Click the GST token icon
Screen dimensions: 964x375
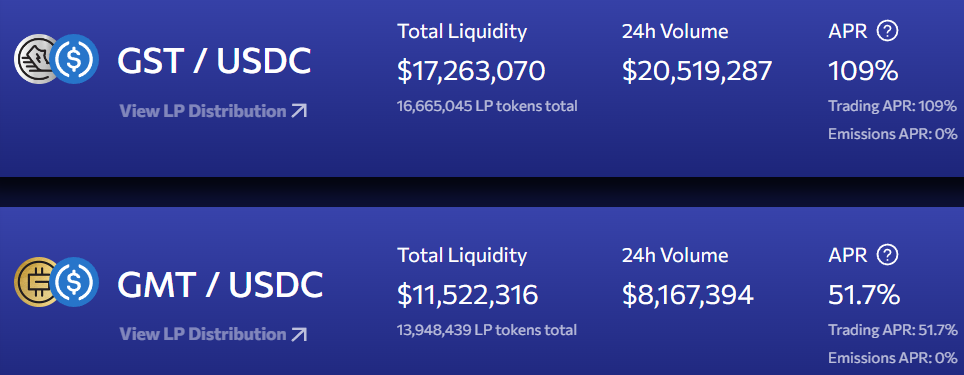point(34,59)
